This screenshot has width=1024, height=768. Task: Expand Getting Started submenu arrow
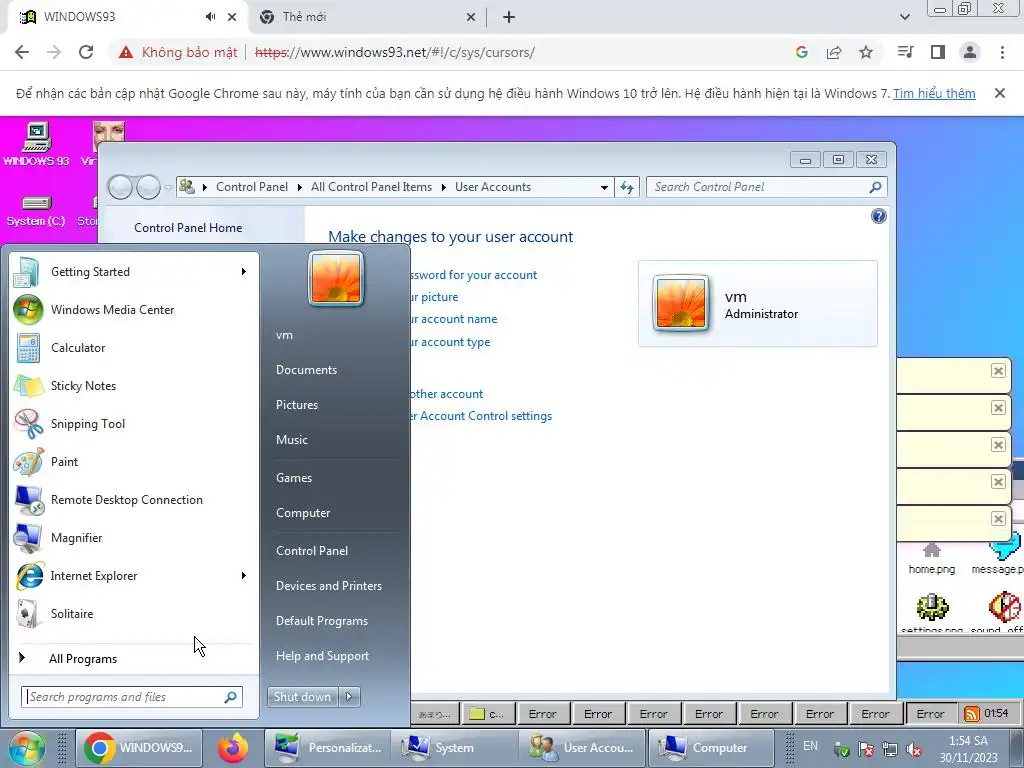click(x=243, y=272)
